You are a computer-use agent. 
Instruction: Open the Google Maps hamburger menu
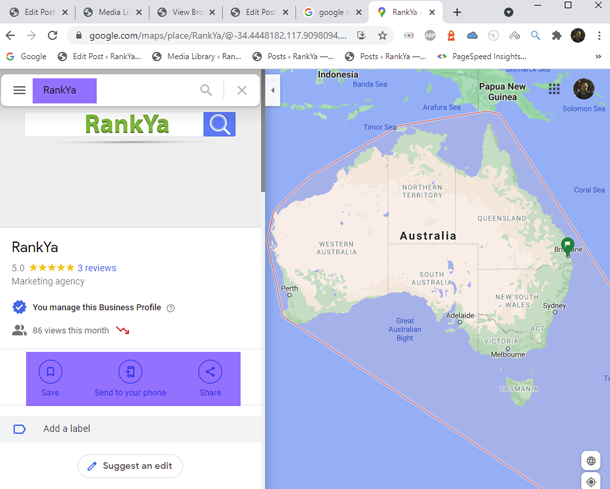[19, 90]
